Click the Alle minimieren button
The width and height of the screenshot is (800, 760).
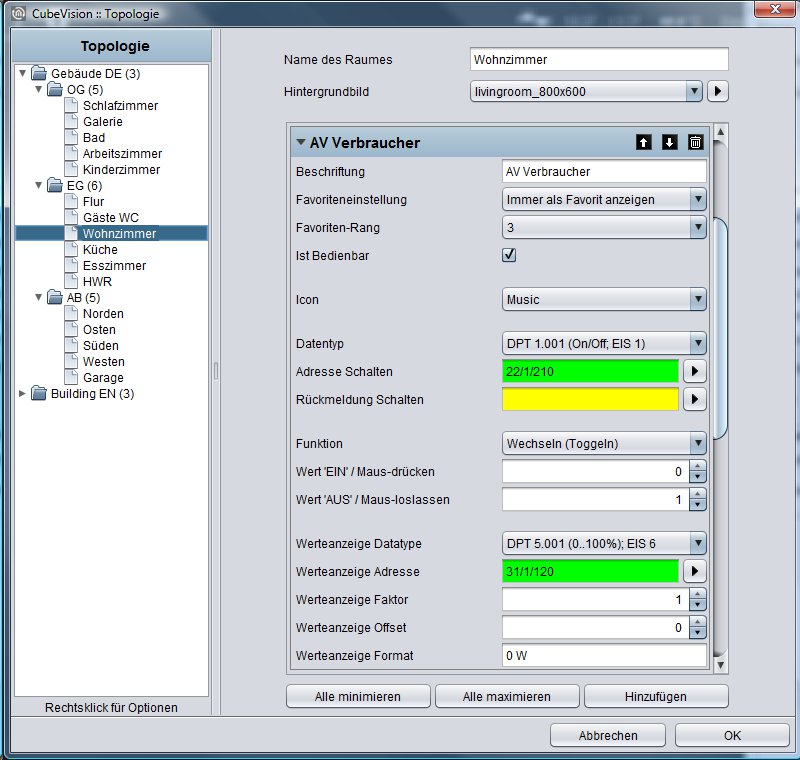[x=358, y=696]
